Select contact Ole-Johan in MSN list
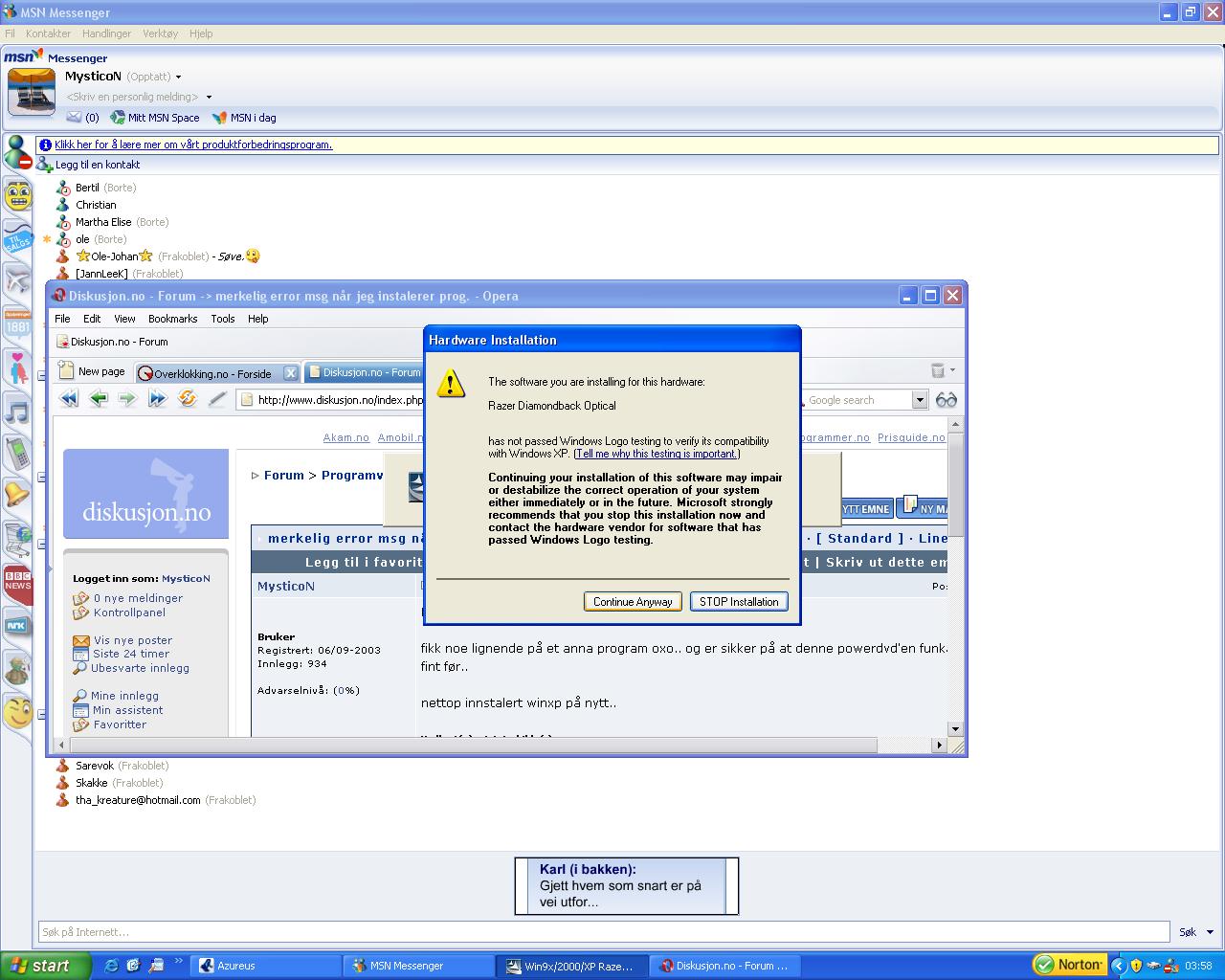The width and height of the screenshot is (1225, 980). 115,256
